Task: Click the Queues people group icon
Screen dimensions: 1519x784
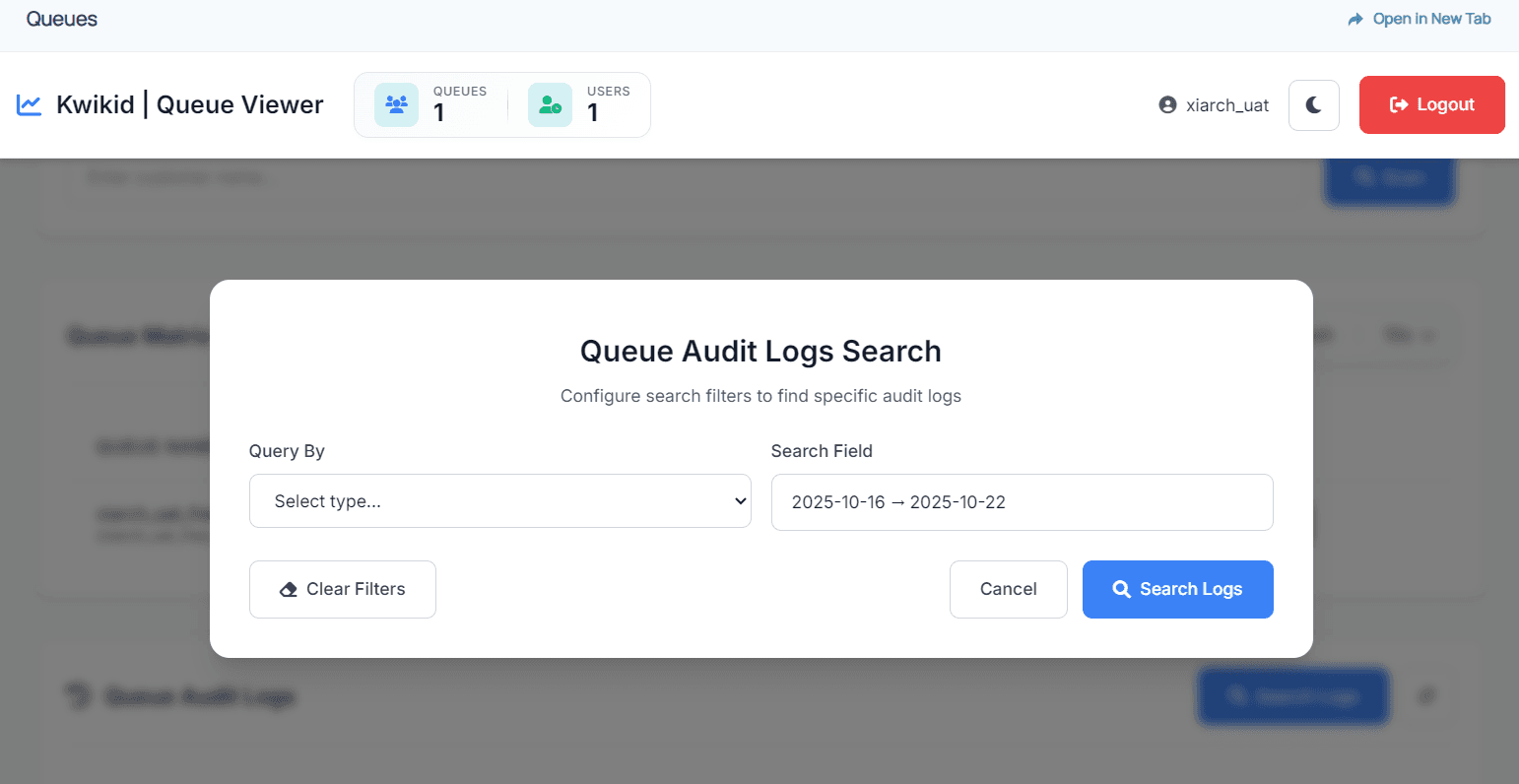Action: (396, 104)
